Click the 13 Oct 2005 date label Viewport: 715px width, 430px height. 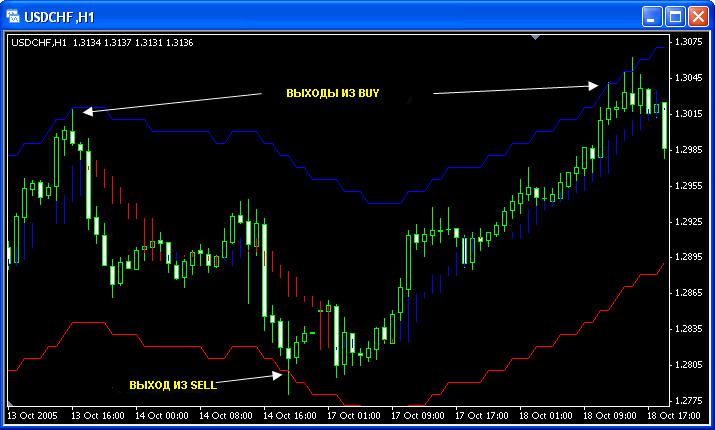(x=32, y=414)
